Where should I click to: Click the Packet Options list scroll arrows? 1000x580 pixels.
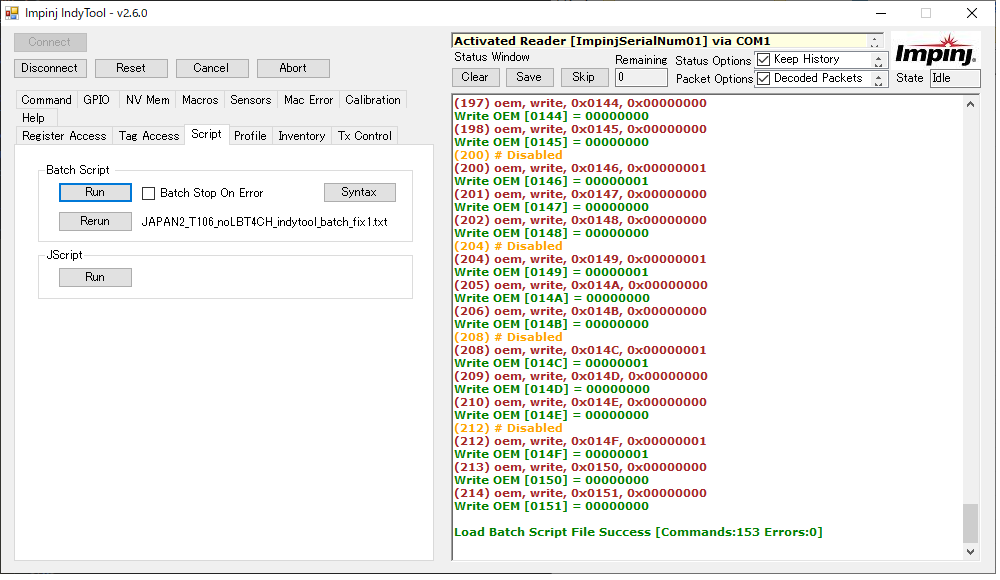pos(879,80)
